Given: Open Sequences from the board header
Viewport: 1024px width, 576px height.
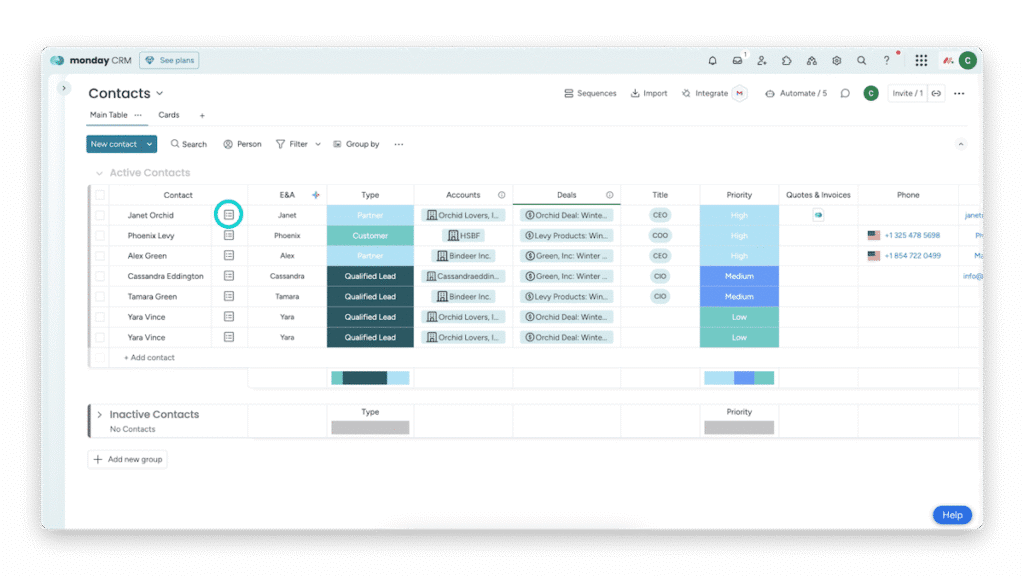Looking at the screenshot, I should pyautogui.click(x=590, y=93).
